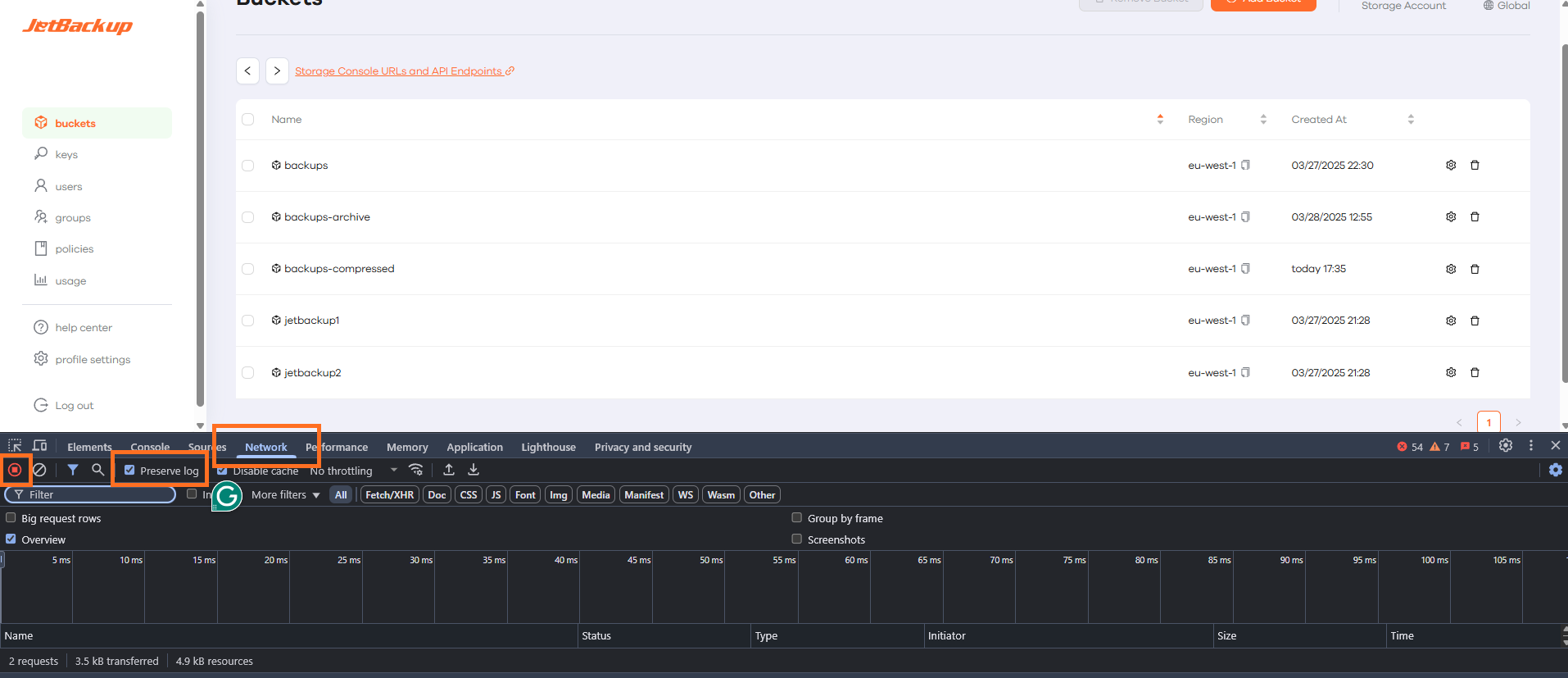
Task: Delete the jetbackup1 bucket
Action: tap(1475, 321)
